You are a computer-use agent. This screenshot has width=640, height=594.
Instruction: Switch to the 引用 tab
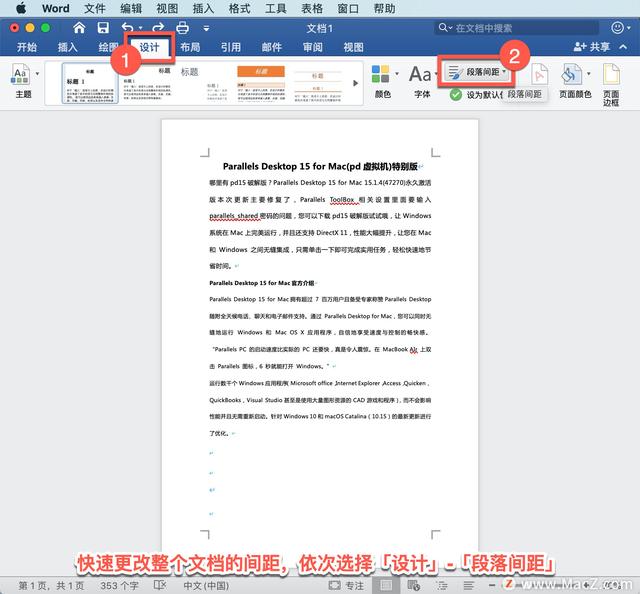[231, 47]
